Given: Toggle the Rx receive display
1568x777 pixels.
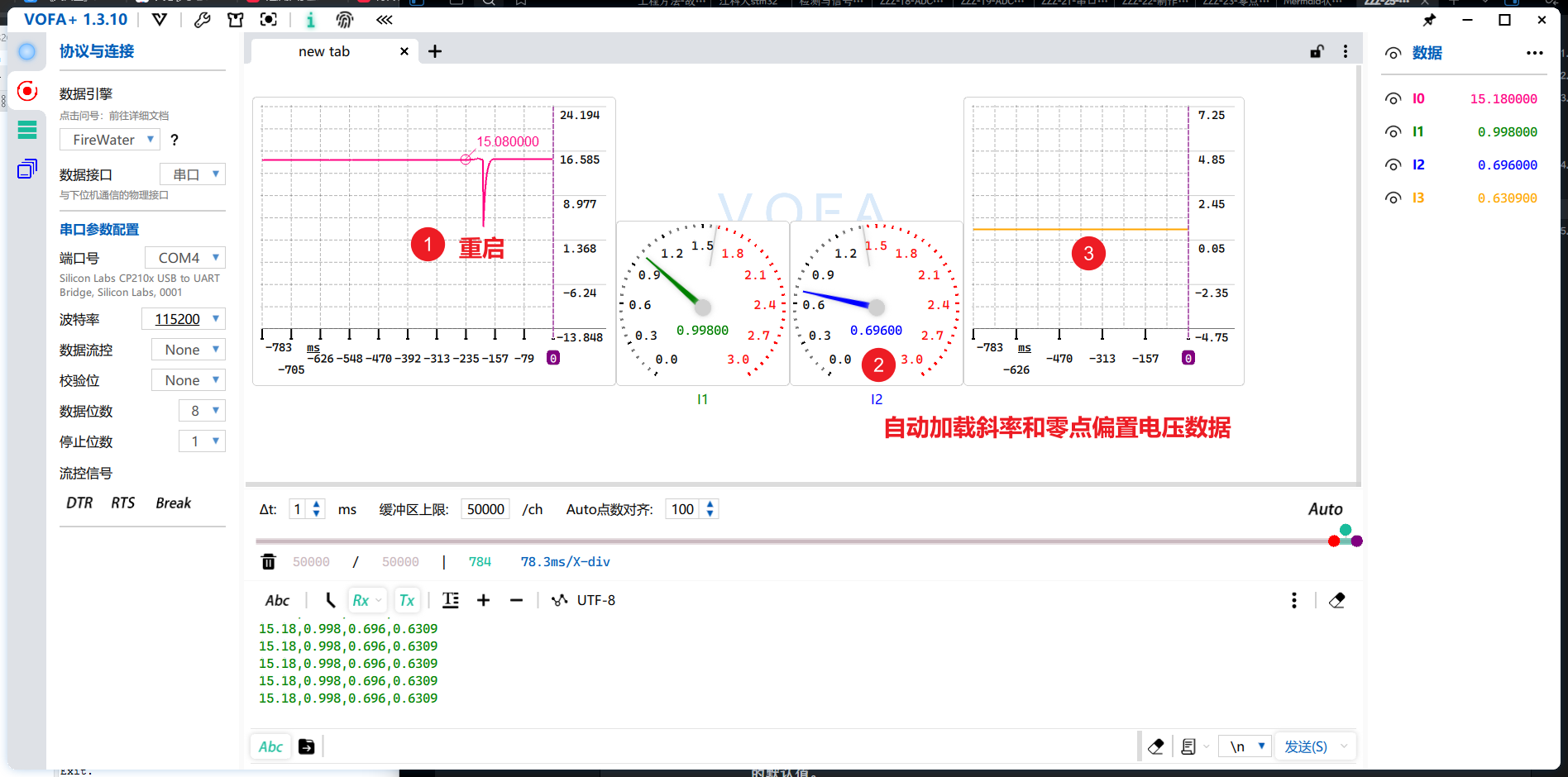Looking at the screenshot, I should (361, 601).
